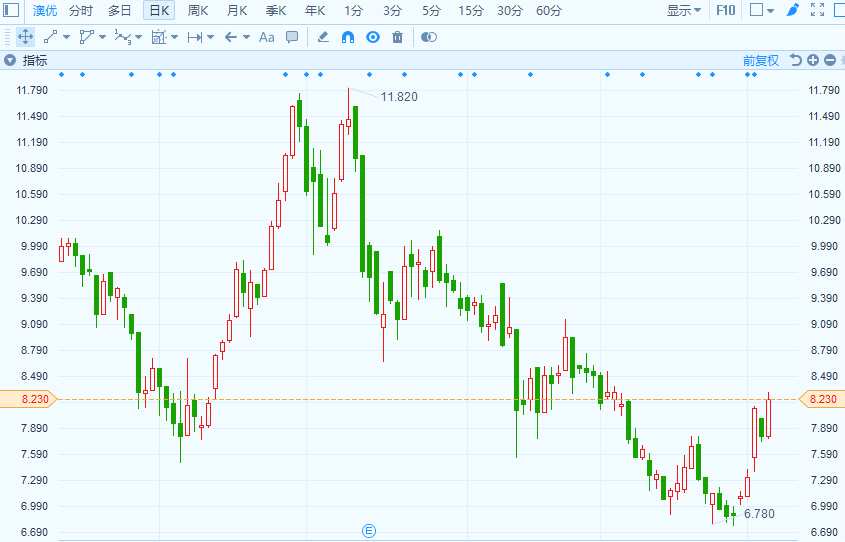
Task: Collapse the 指标 indicator panel arrow
Action: pyautogui.click(x=10, y=60)
